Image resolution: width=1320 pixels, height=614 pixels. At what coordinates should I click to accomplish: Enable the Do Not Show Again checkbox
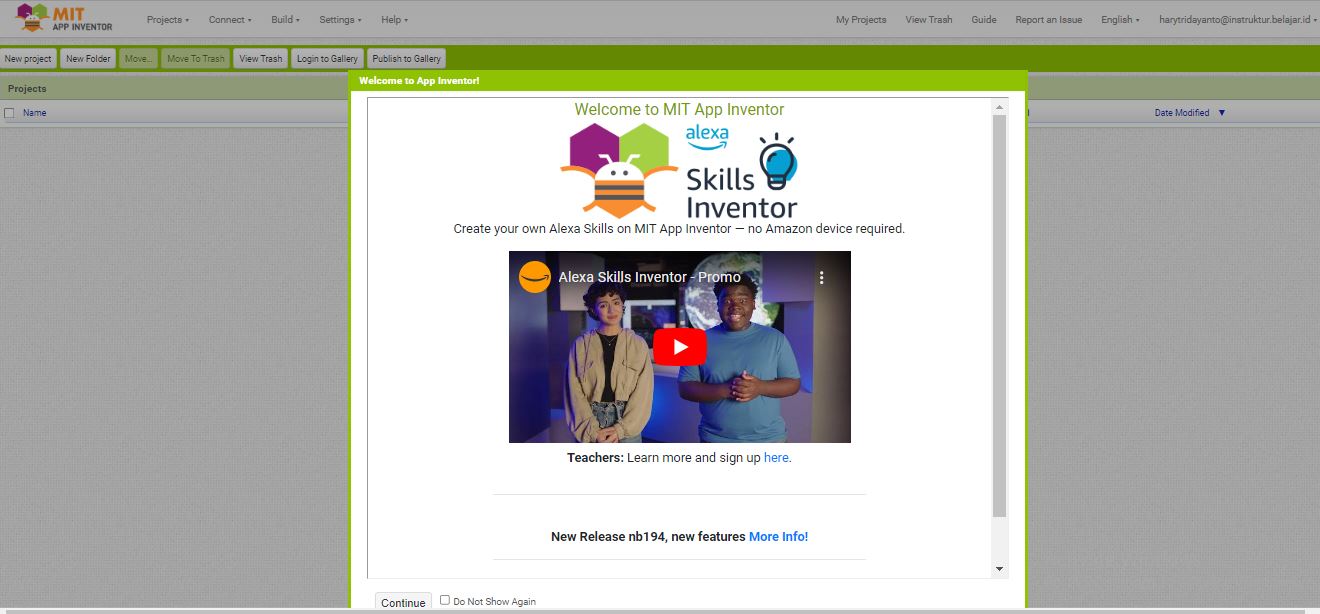click(444, 599)
